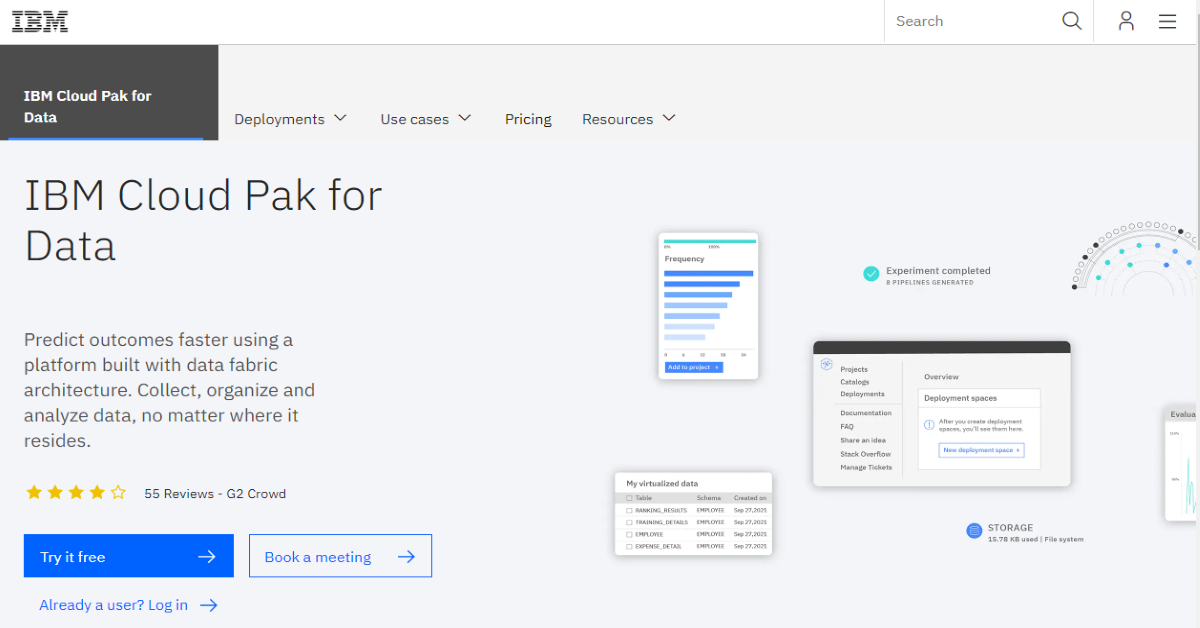Click the search magnifier icon
This screenshot has width=1200, height=628.
(1071, 21)
